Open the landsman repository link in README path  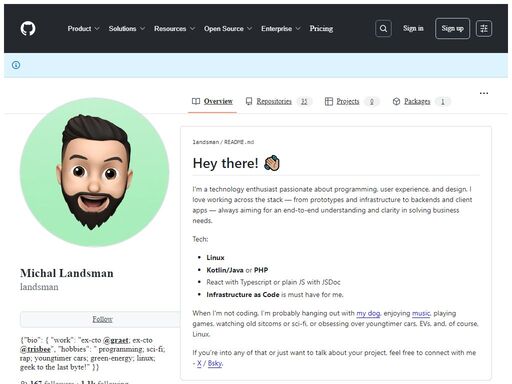pyautogui.click(x=205, y=142)
